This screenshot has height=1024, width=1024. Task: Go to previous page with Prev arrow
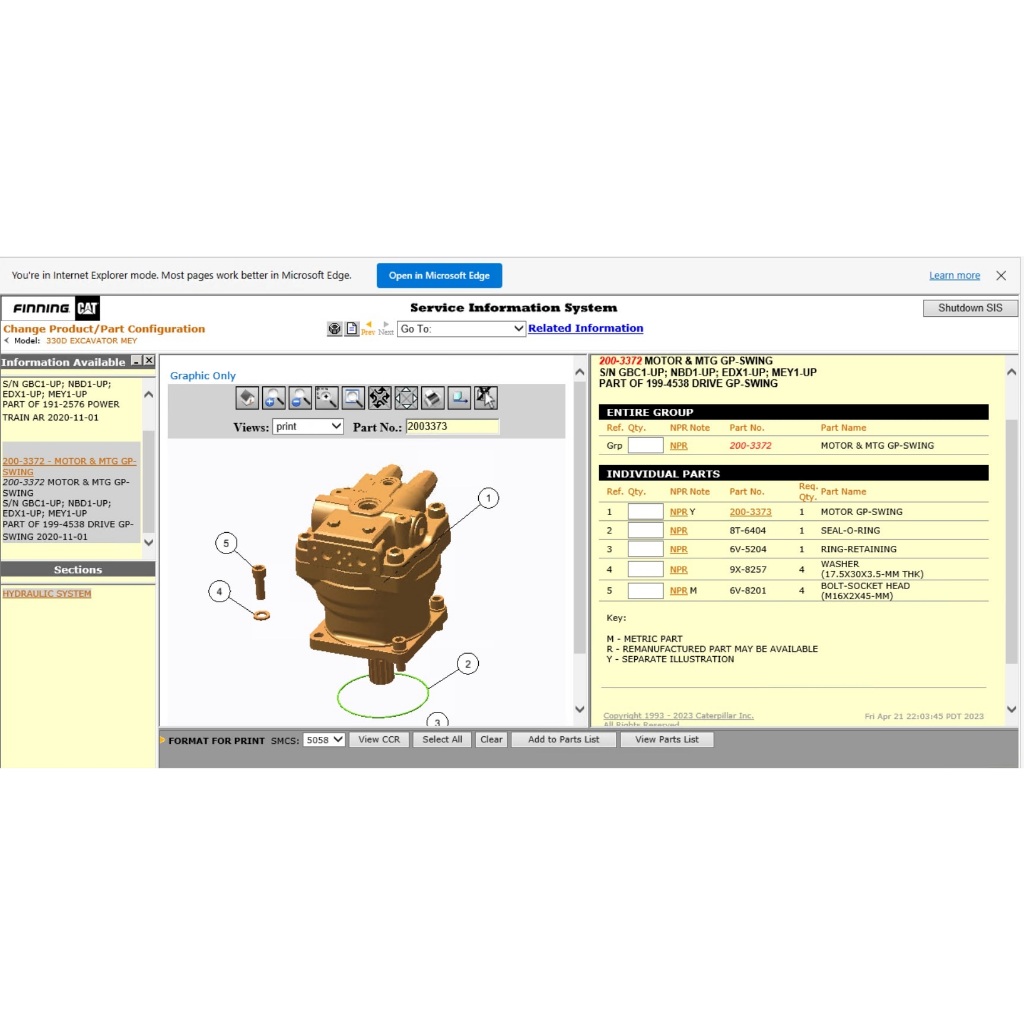coord(368,328)
